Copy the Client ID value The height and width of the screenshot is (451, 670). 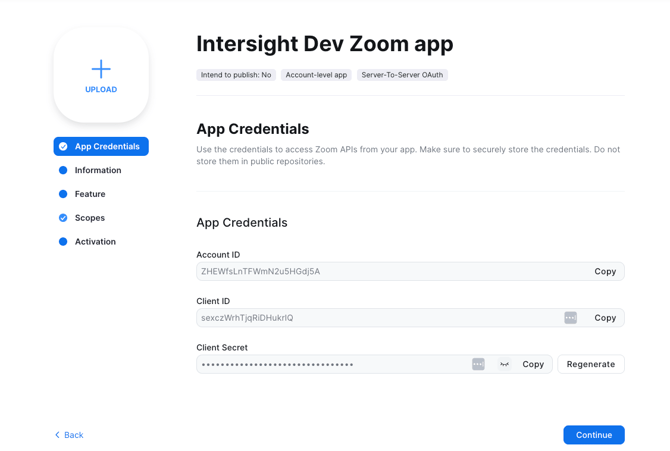(605, 318)
